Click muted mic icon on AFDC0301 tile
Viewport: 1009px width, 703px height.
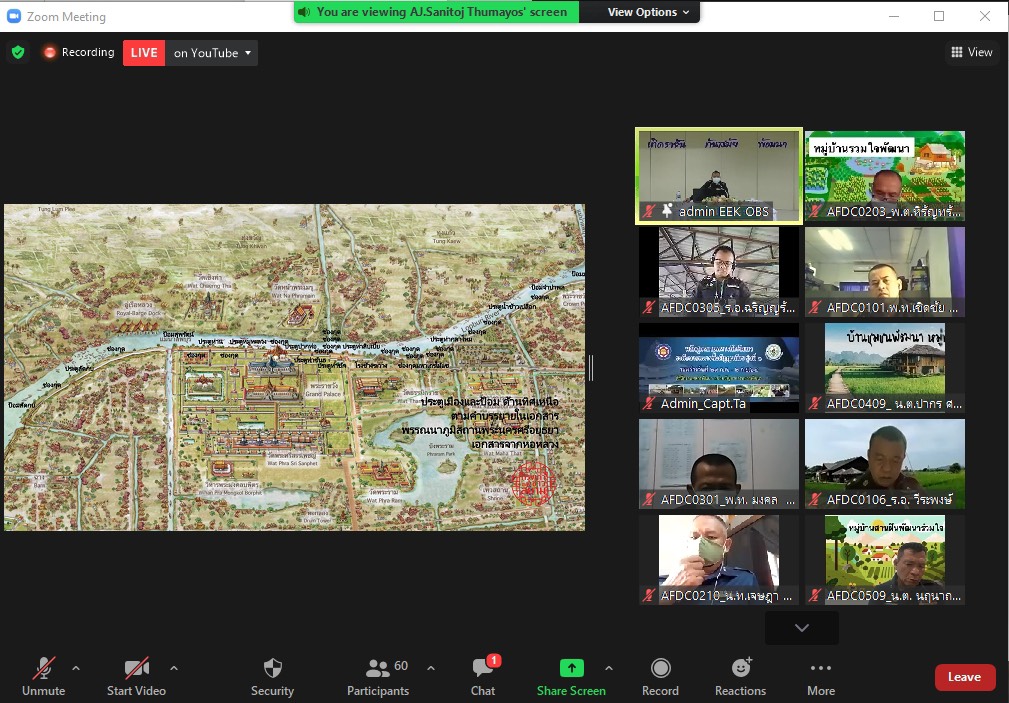pyautogui.click(x=649, y=499)
